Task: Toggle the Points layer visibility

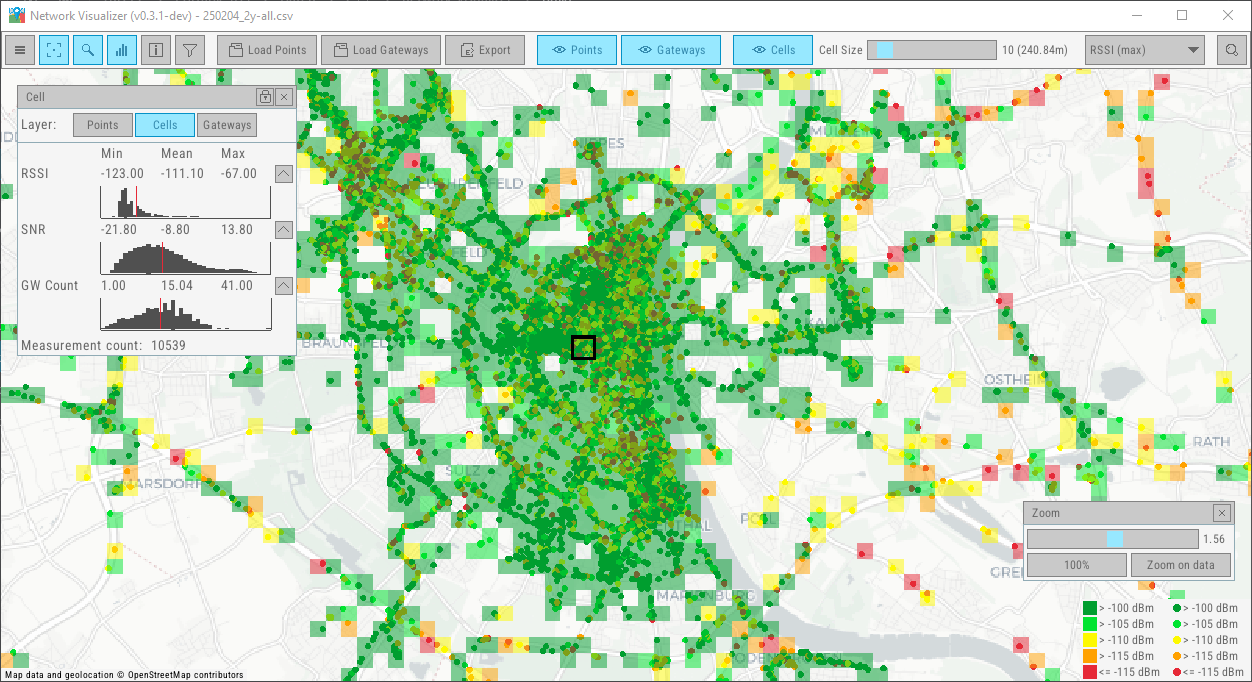Action: pyautogui.click(x=577, y=49)
